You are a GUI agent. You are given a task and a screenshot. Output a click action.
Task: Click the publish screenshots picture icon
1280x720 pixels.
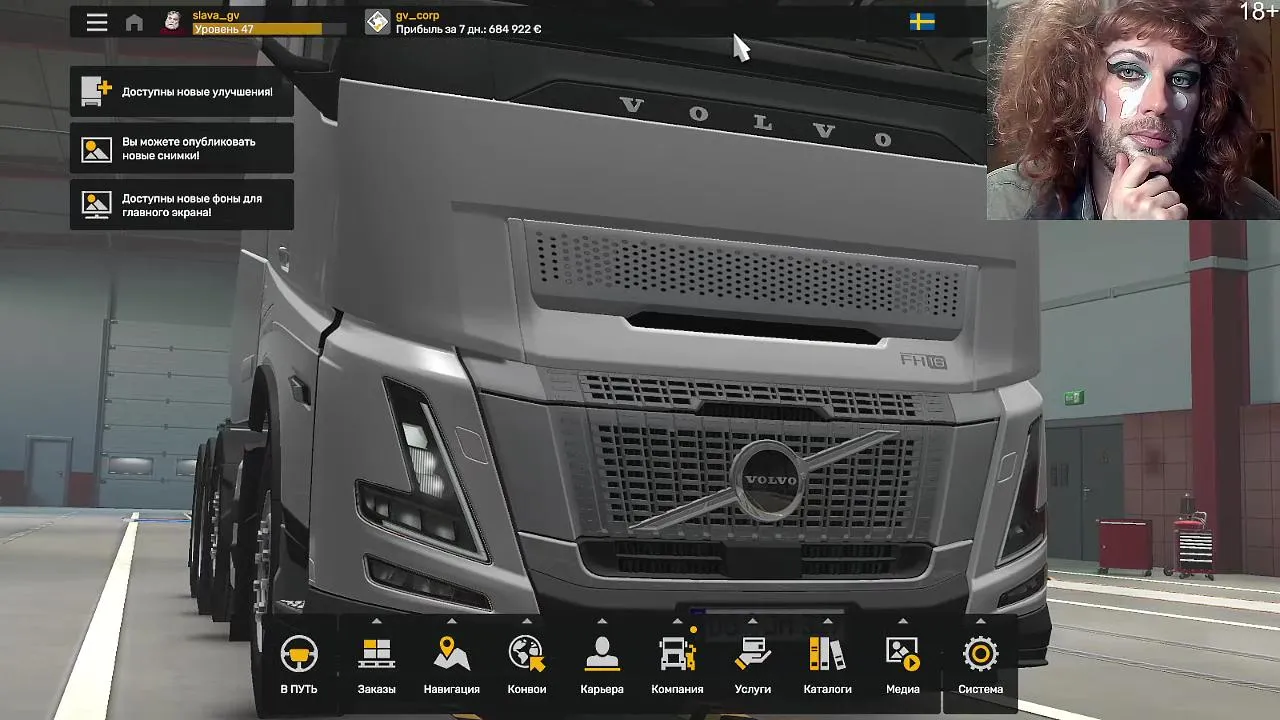click(96, 149)
